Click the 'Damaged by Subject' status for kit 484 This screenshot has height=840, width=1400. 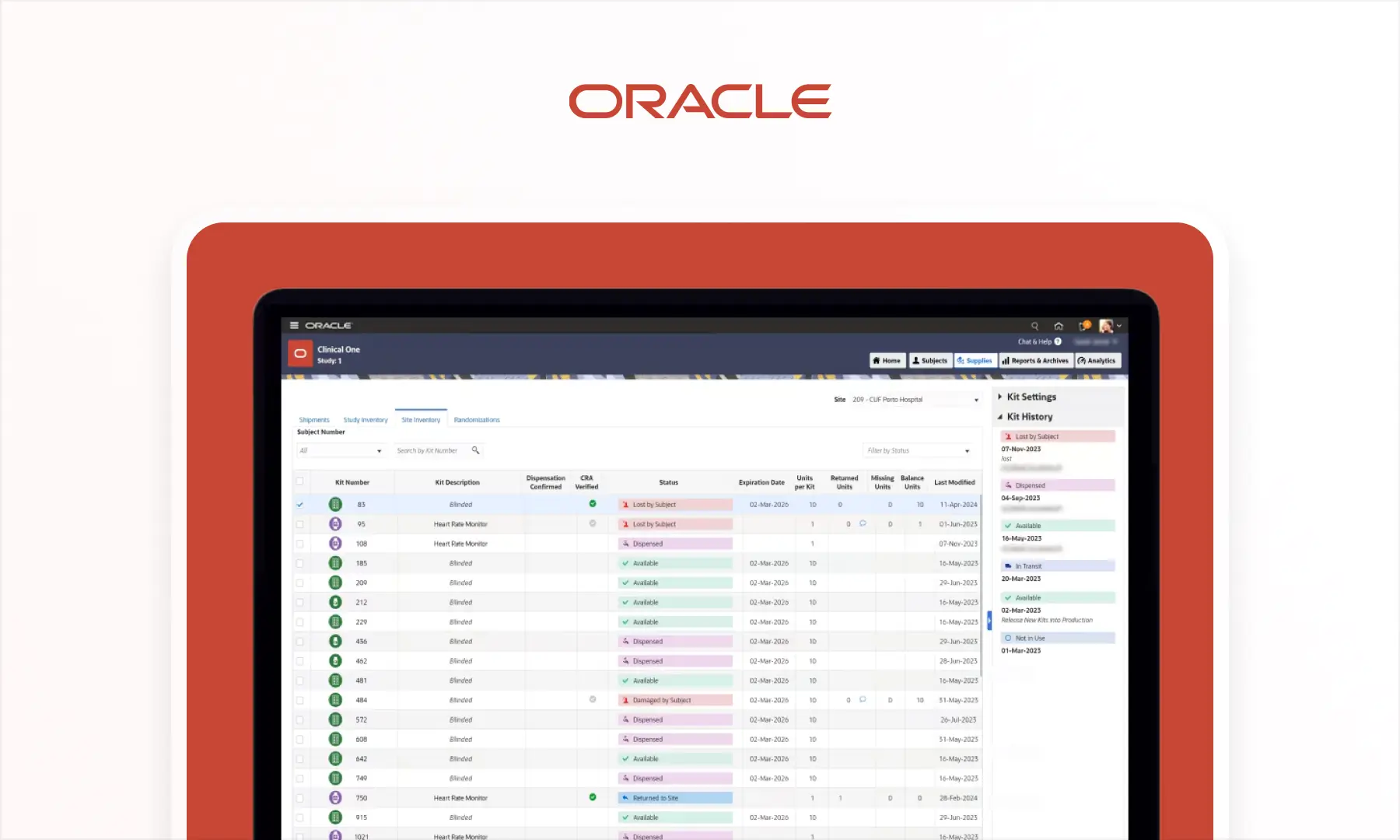click(x=675, y=700)
